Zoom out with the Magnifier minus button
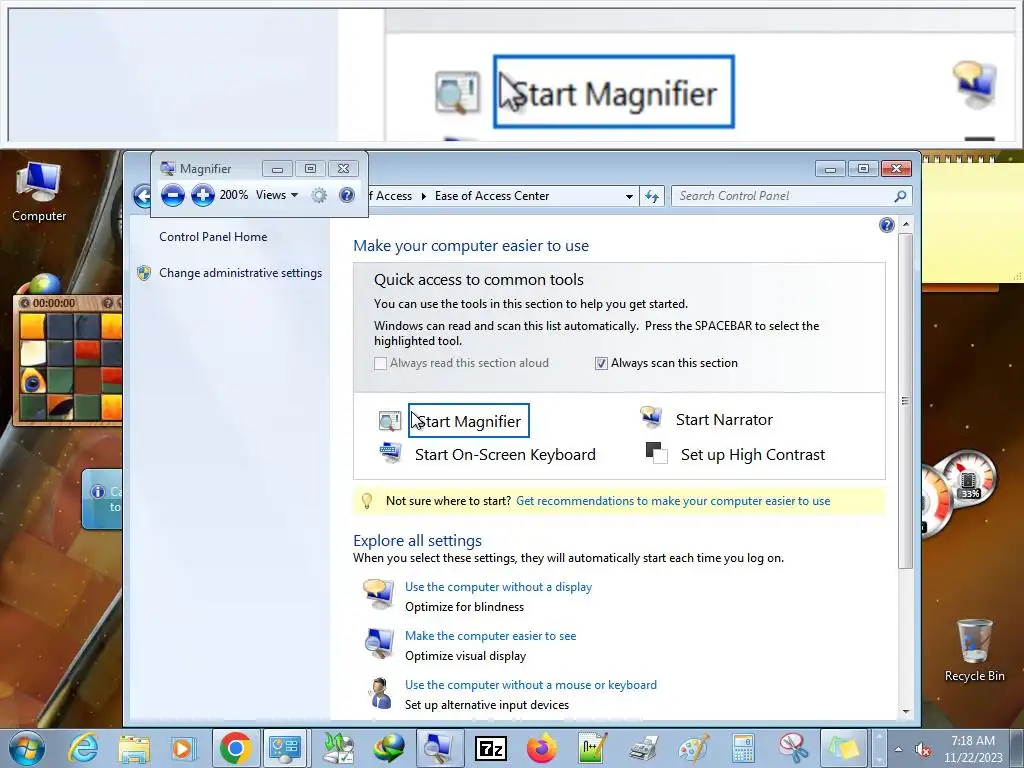 click(172, 195)
